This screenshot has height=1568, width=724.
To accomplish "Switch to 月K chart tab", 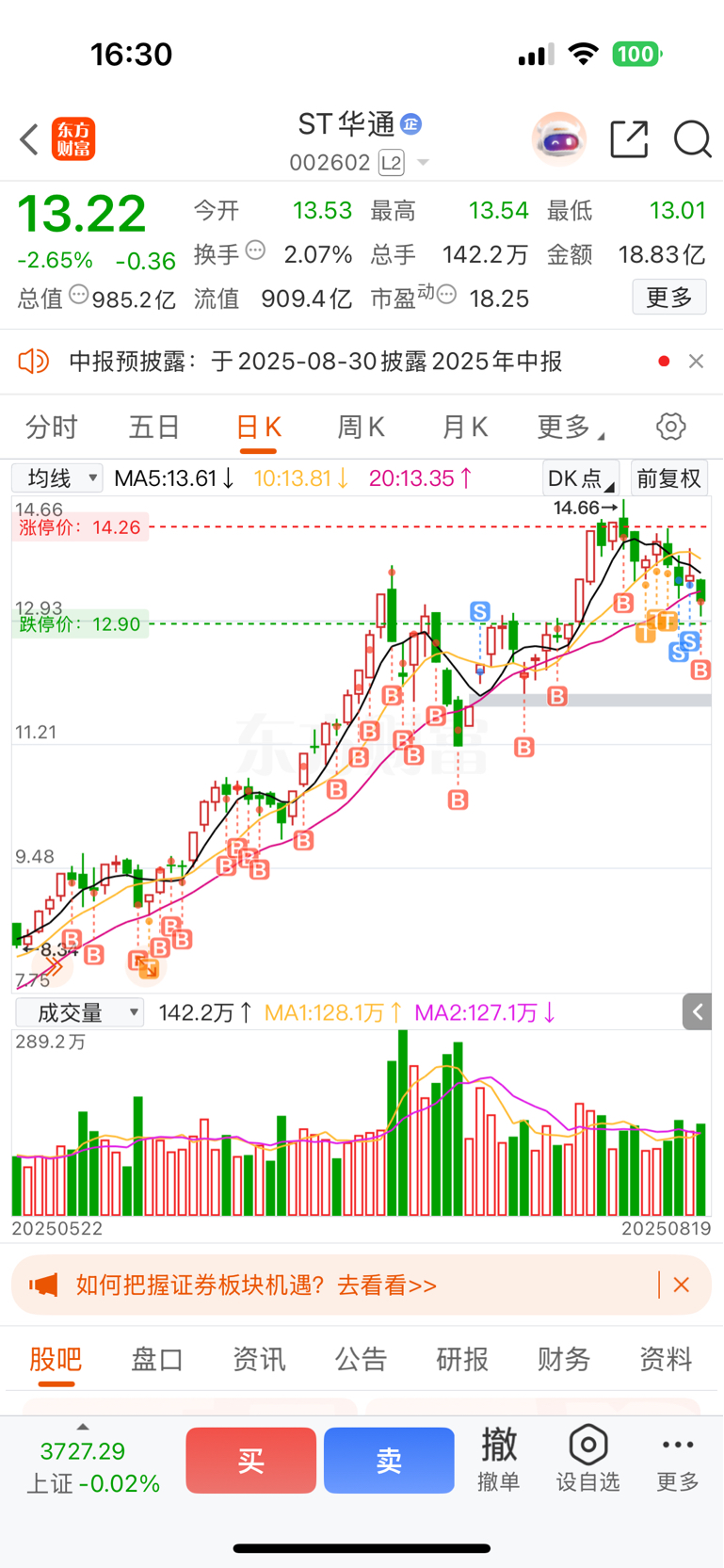I will [464, 428].
